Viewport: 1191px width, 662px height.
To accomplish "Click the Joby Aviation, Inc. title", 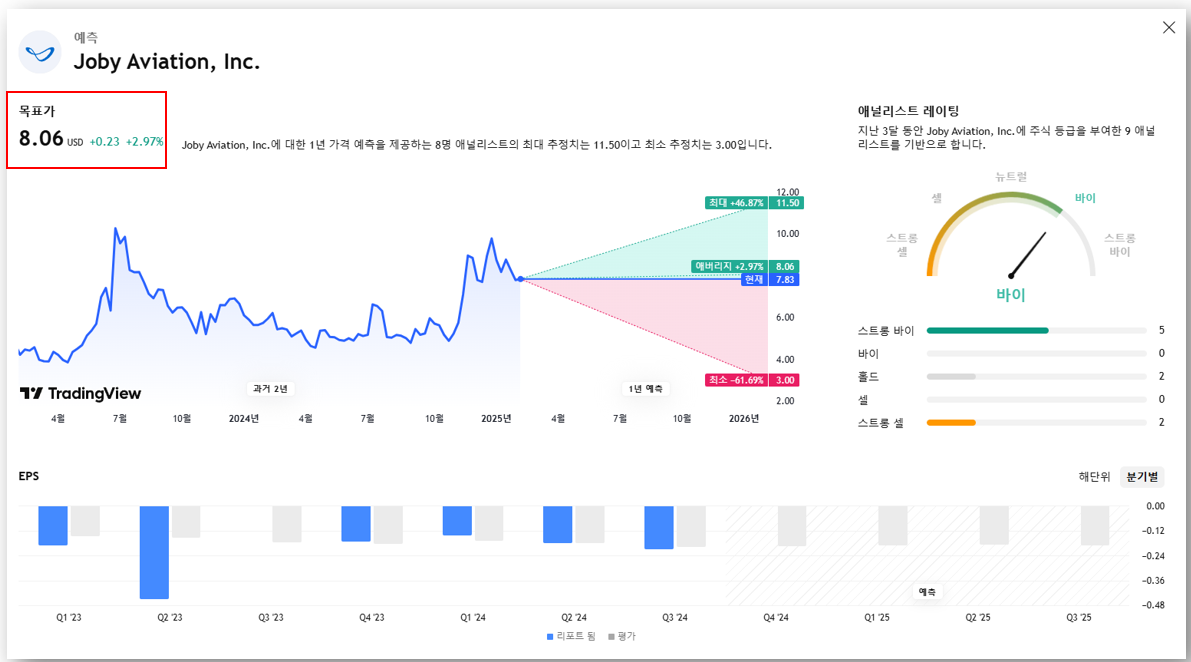I will 166,61.
